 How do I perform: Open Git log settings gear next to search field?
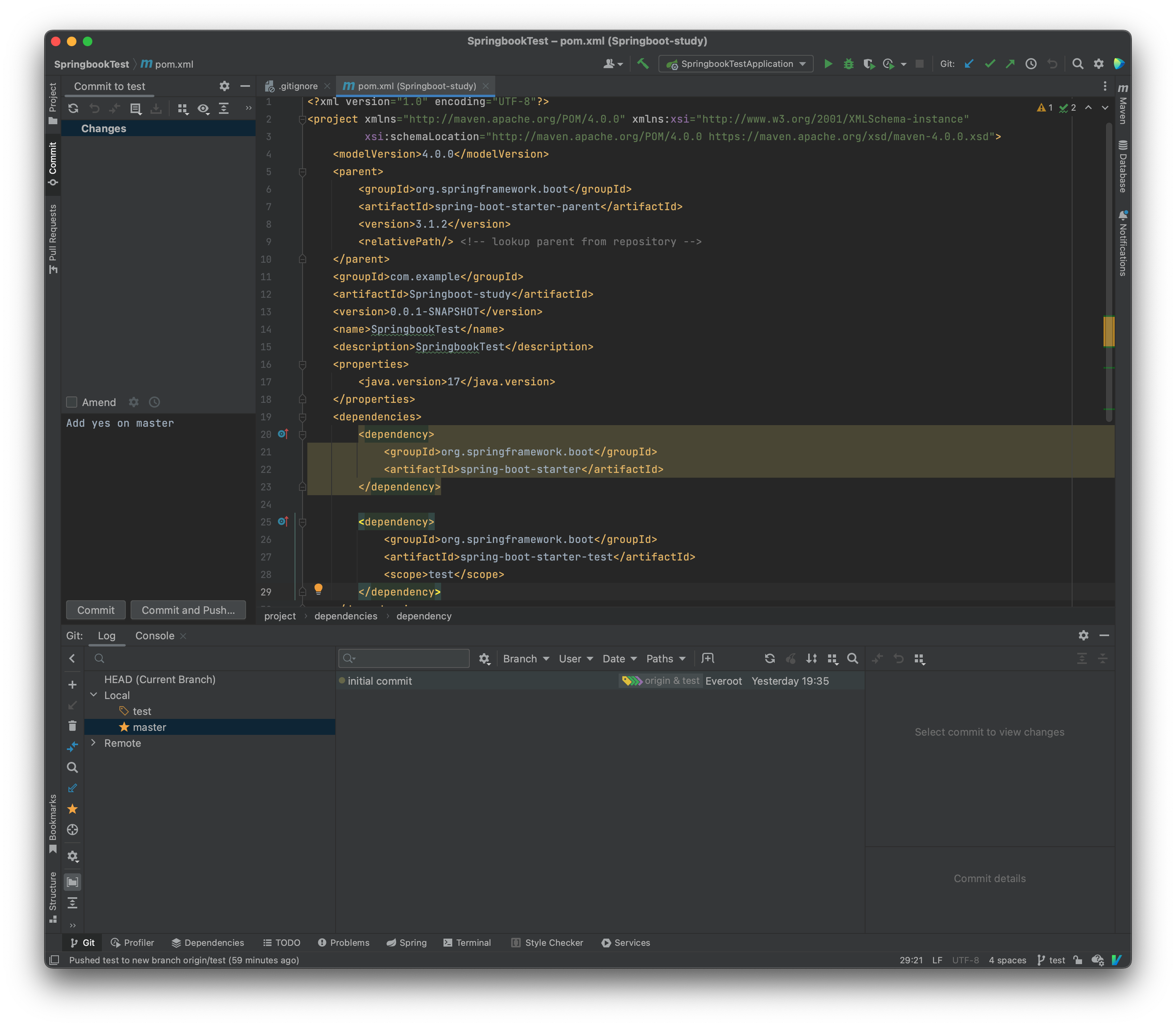[484, 658]
